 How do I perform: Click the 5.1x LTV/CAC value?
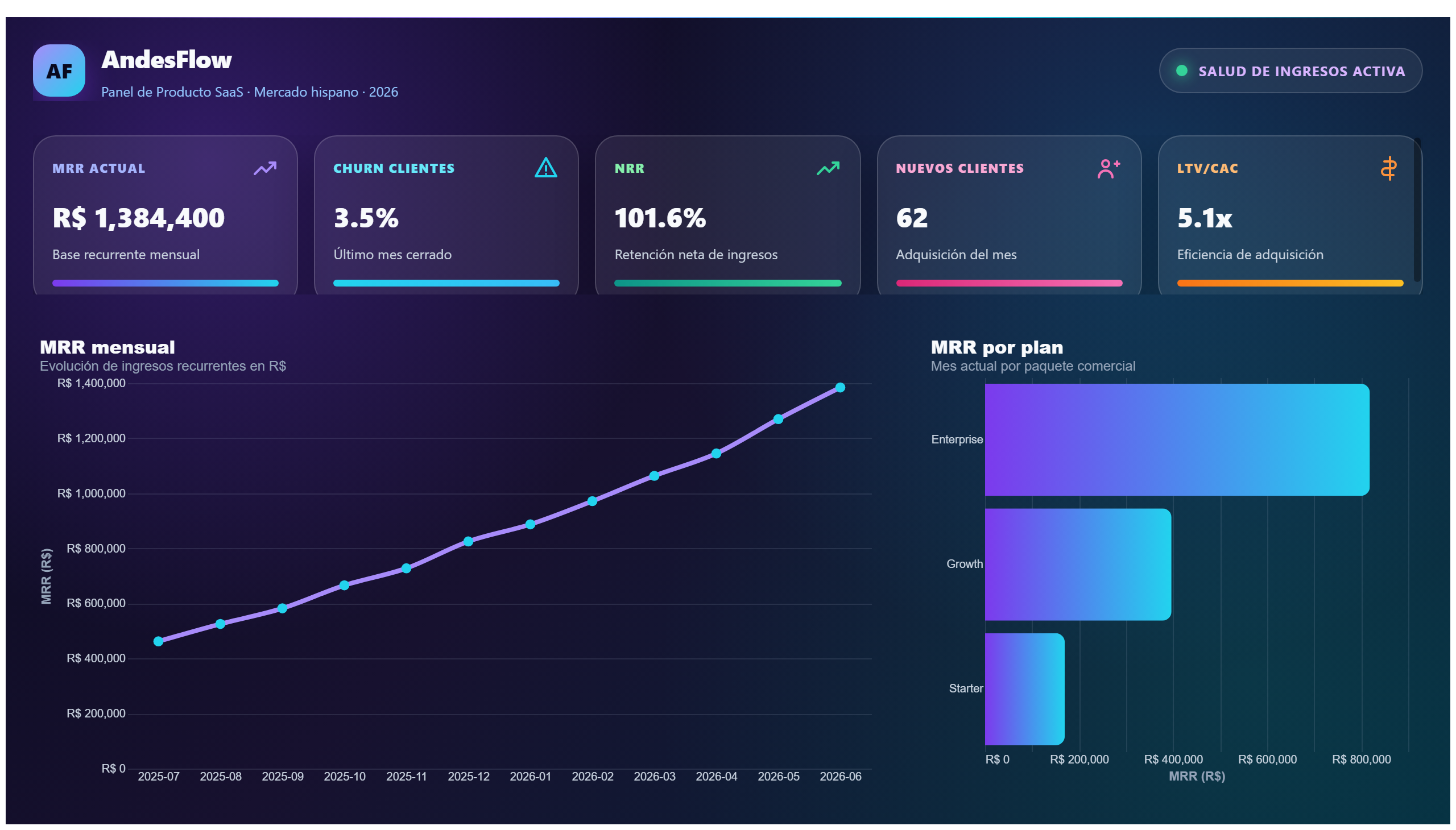click(1205, 218)
